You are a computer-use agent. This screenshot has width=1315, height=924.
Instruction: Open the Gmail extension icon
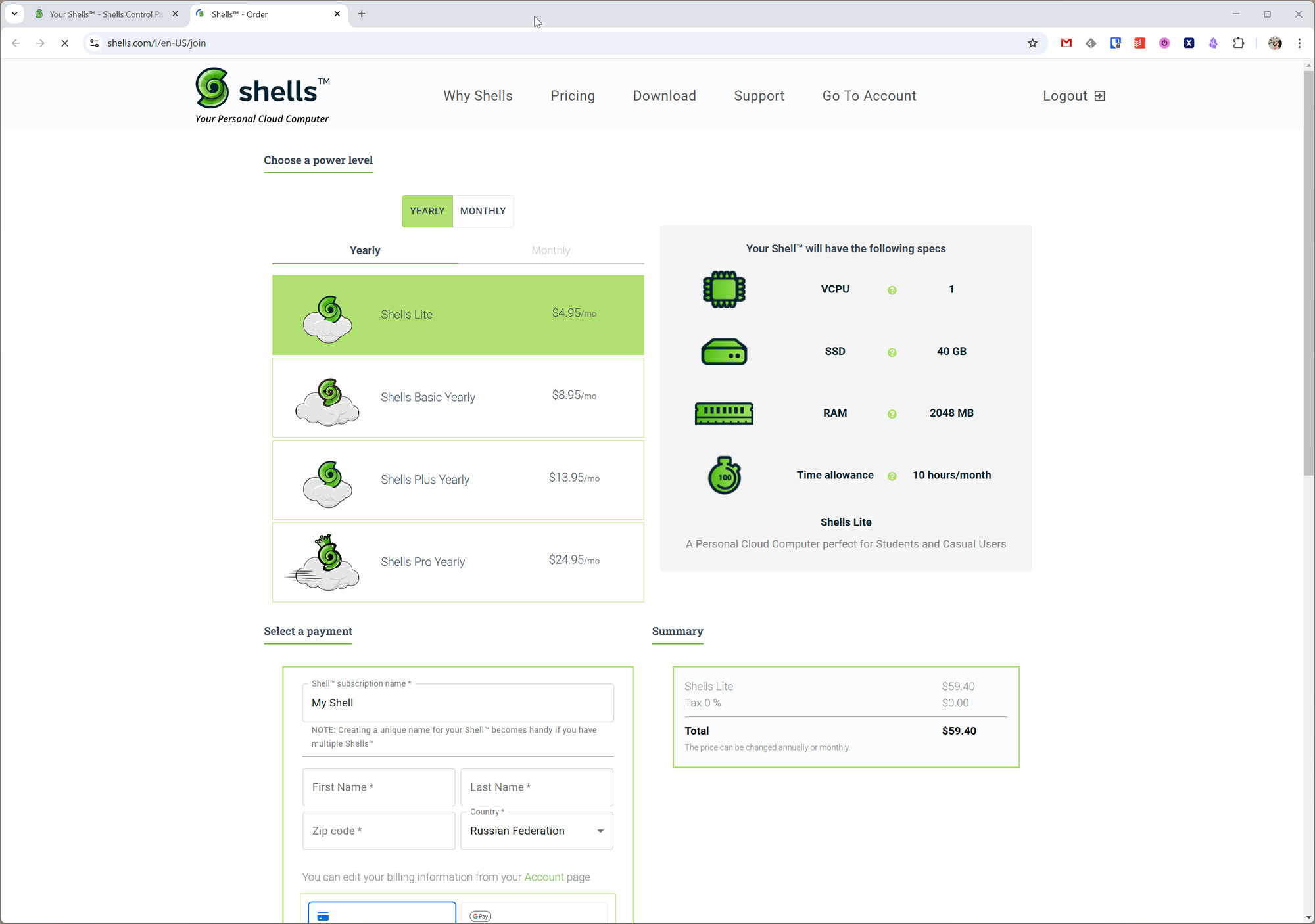(1066, 43)
